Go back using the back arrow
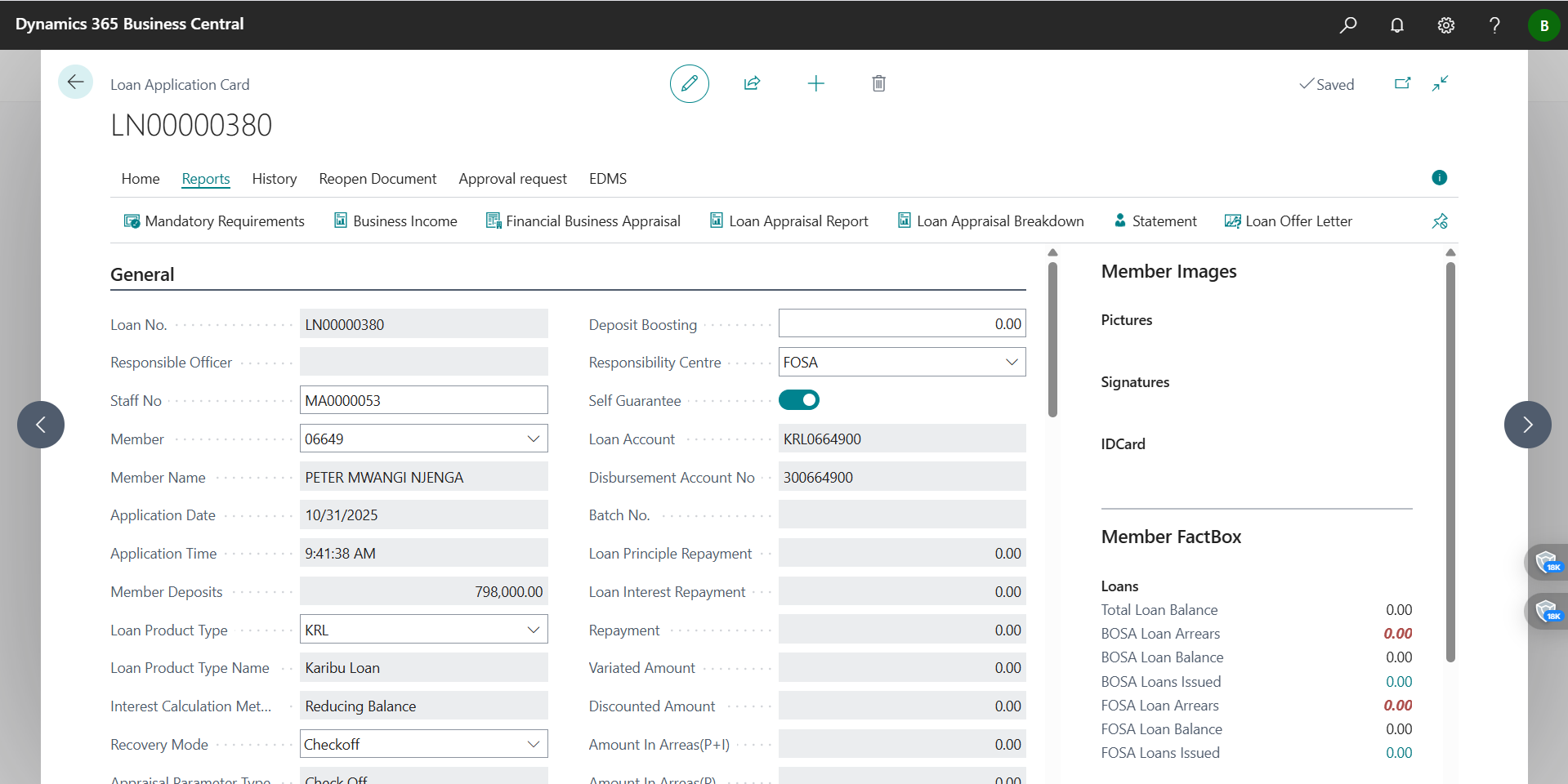The height and width of the screenshot is (784, 1568). coord(75,82)
